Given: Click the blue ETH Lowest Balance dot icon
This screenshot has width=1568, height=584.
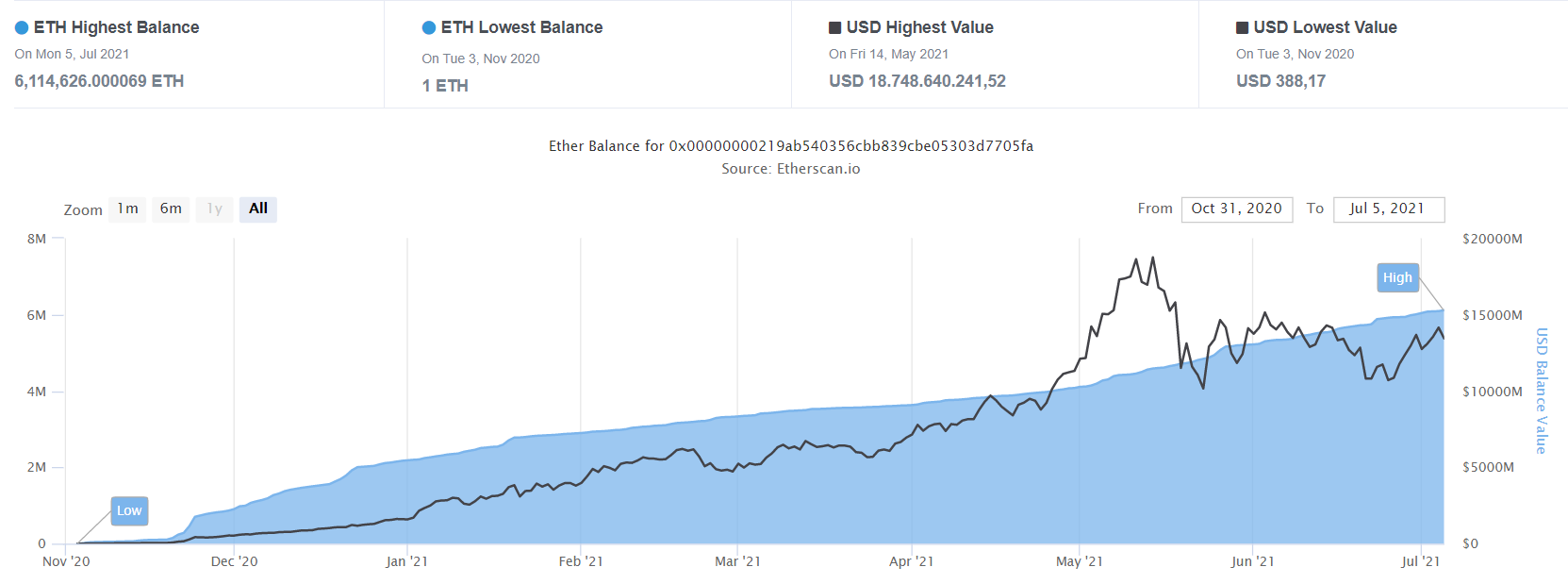Looking at the screenshot, I should (x=429, y=27).
